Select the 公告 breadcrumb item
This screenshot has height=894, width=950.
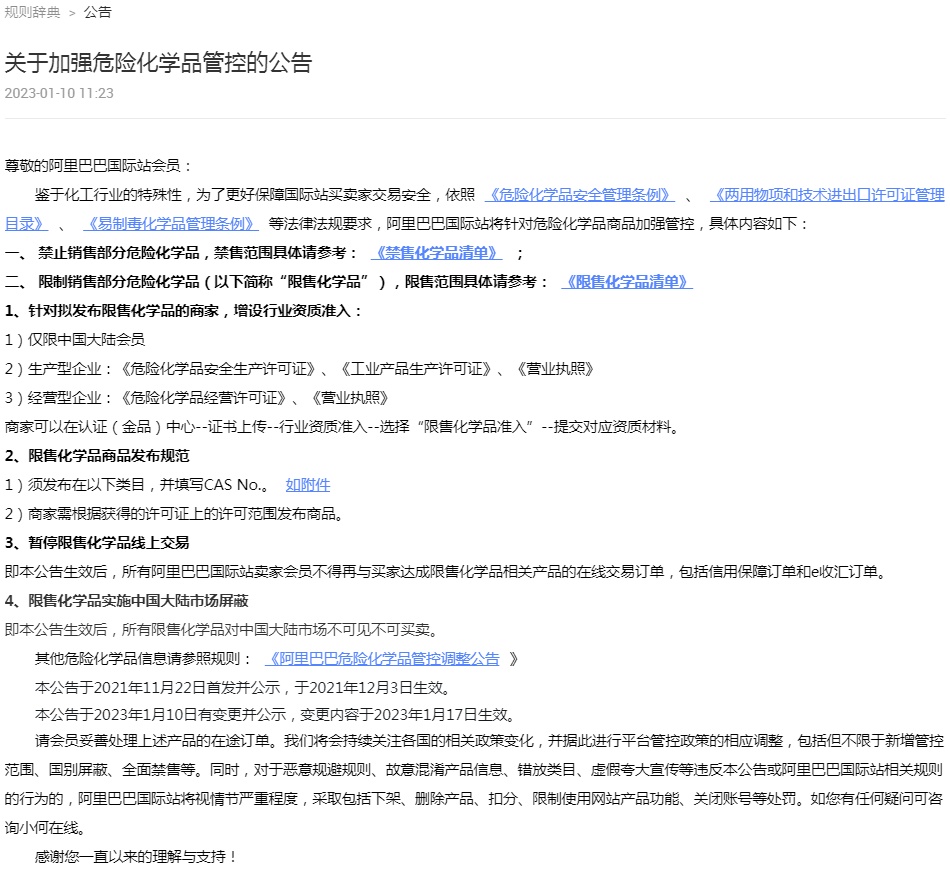98,12
